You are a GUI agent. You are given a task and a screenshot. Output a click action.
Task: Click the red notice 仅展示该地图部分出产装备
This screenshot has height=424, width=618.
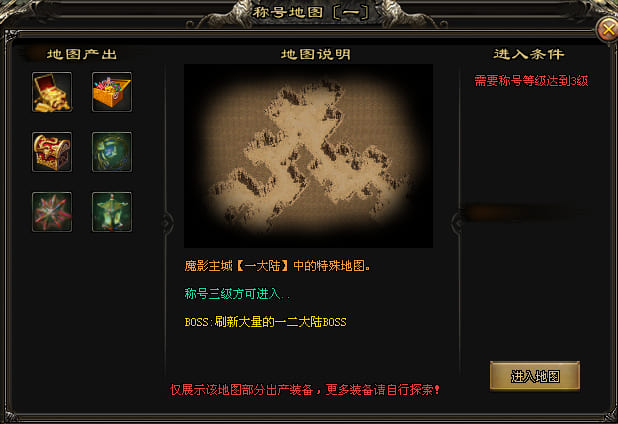tap(242, 390)
